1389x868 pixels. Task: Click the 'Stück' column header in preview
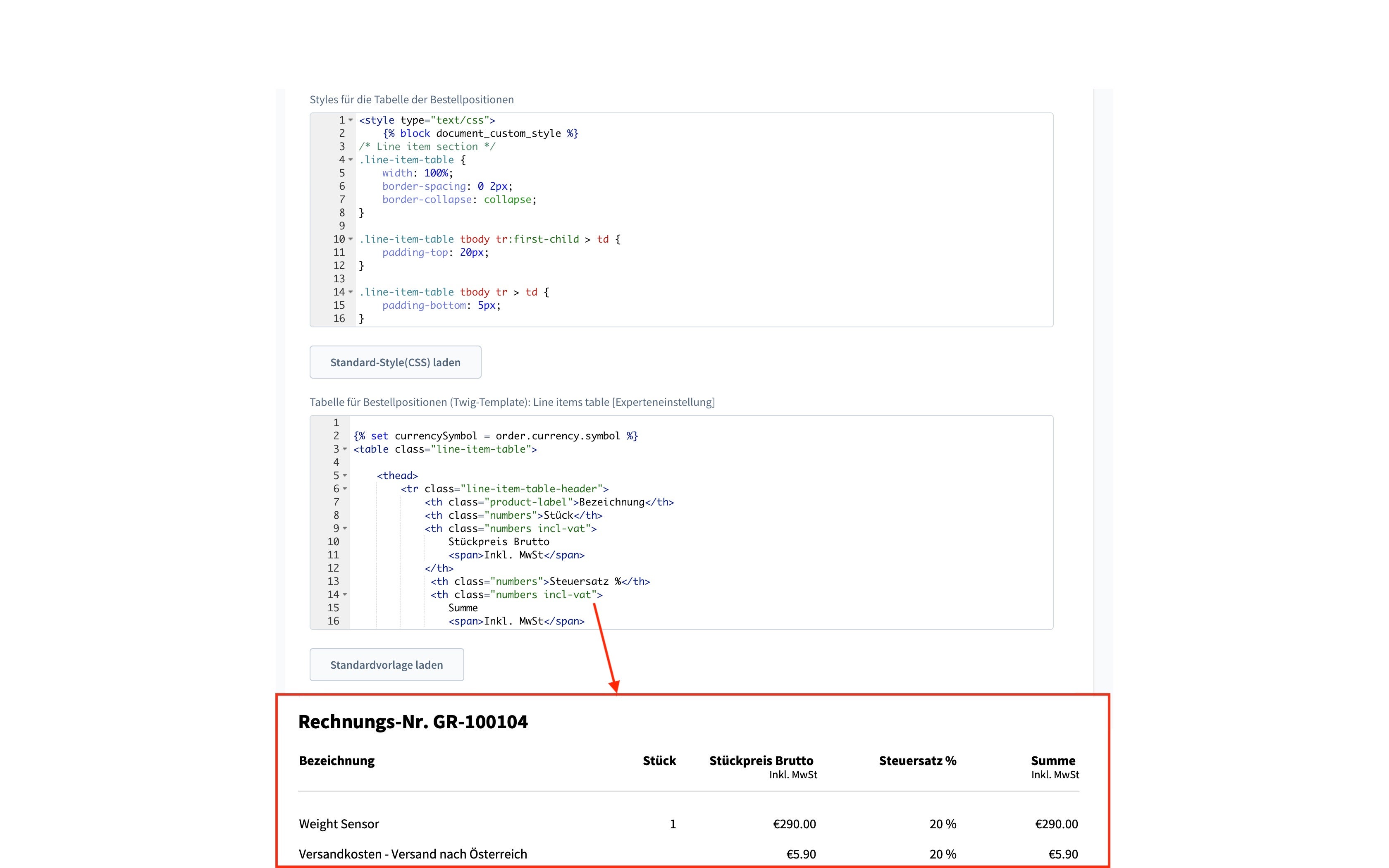(659, 761)
